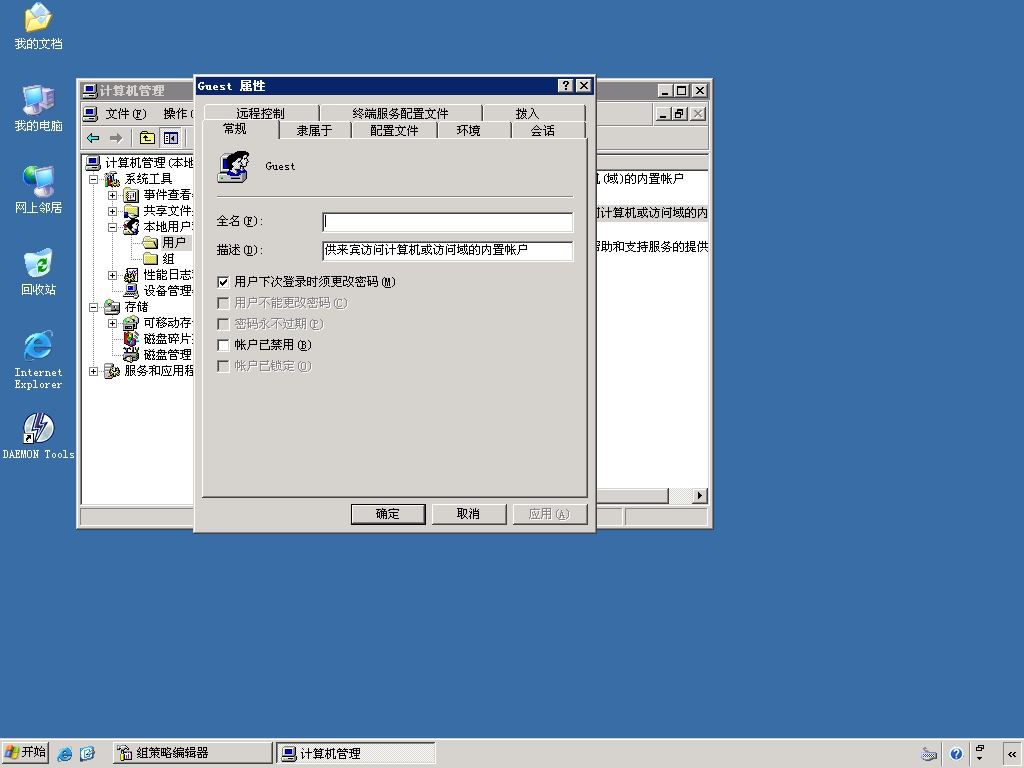The height and width of the screenshot is (768, 1024).
Task: Expand the 性能日志 tree node
Action: coord(112,275)
